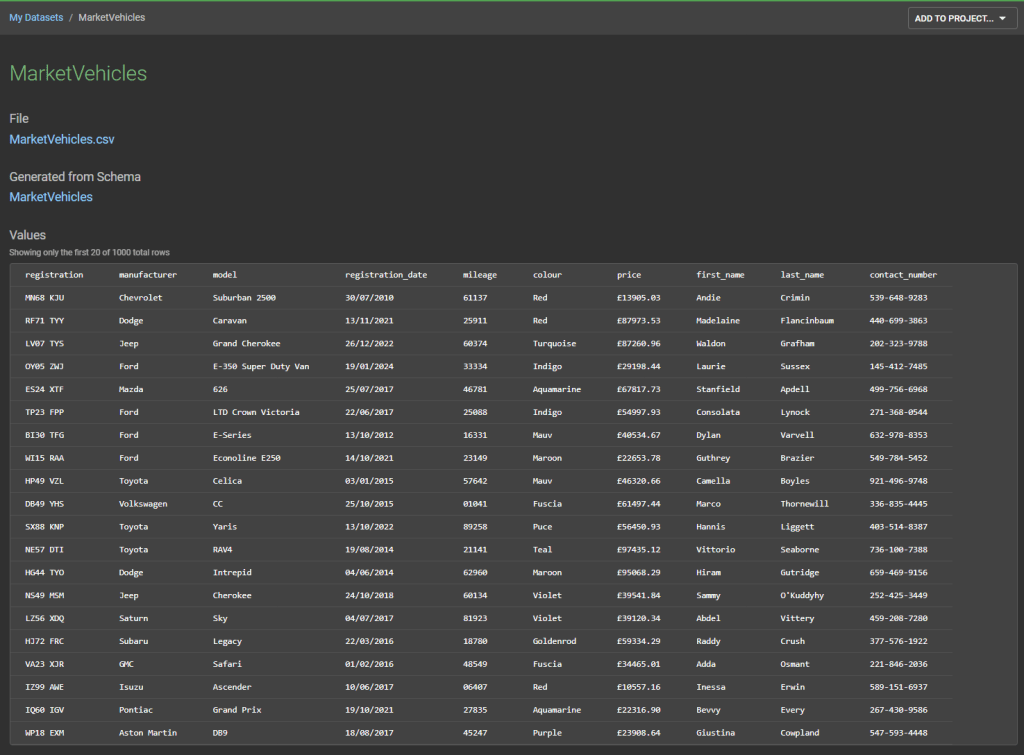This screenshot has width=1024, height=755.
Task: Select the registration_date column header
Action: point(386,275)
